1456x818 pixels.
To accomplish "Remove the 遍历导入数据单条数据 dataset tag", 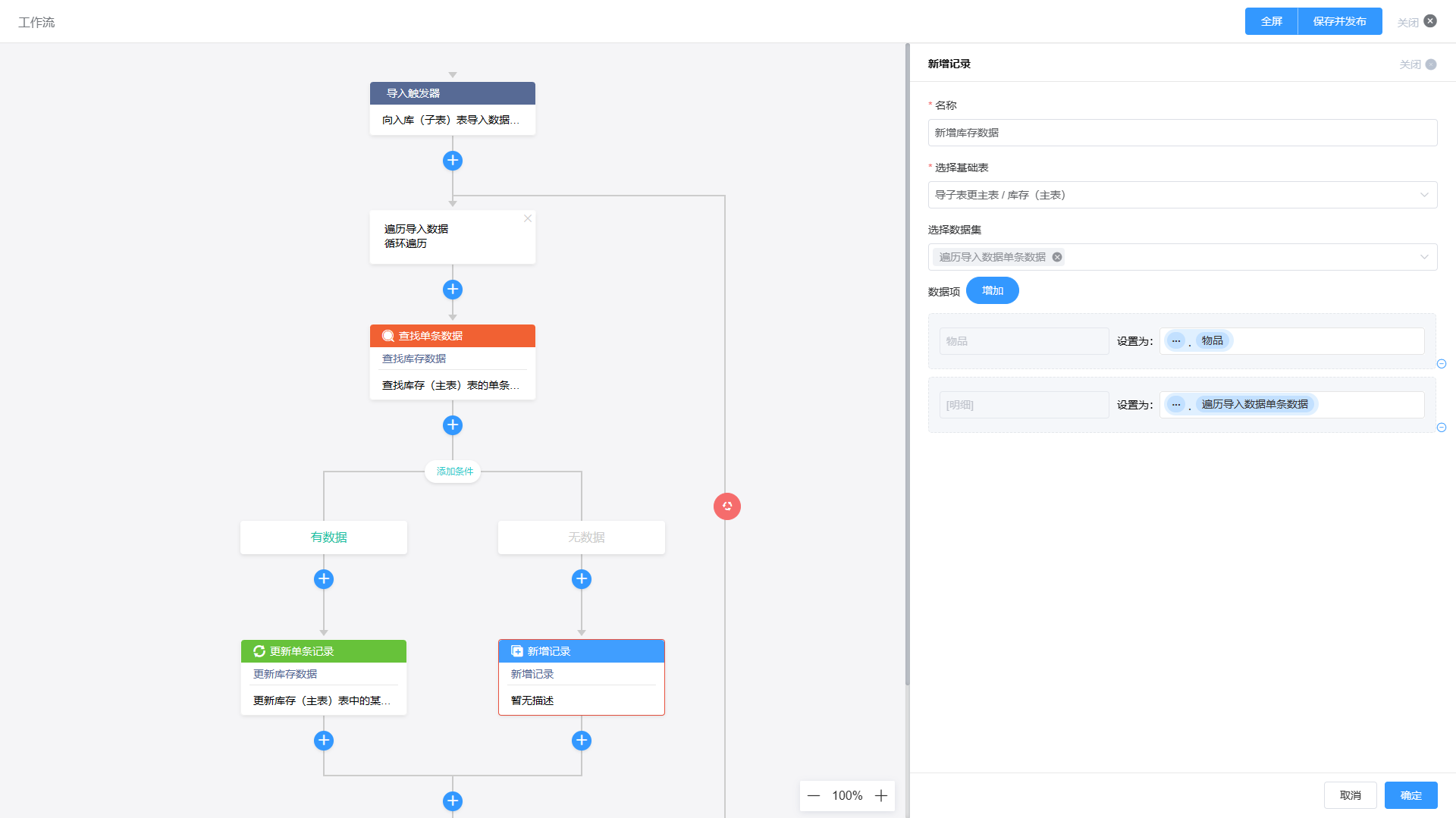I will point(1057,257).
